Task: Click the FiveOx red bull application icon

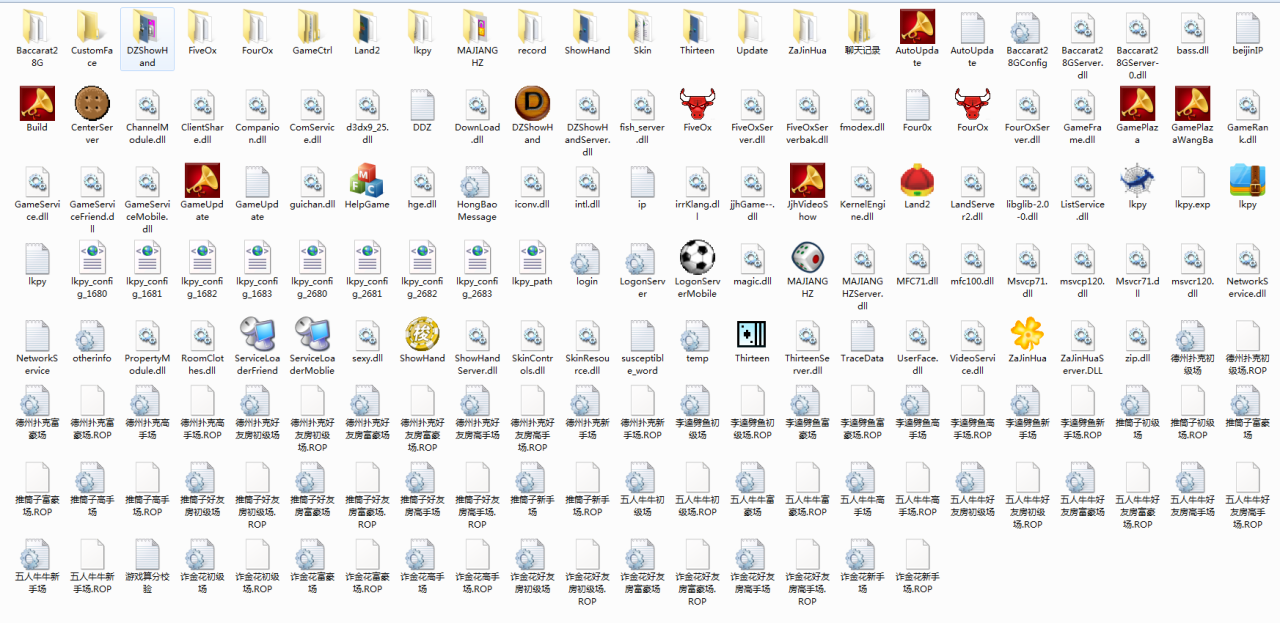Action: click(697, 104)
